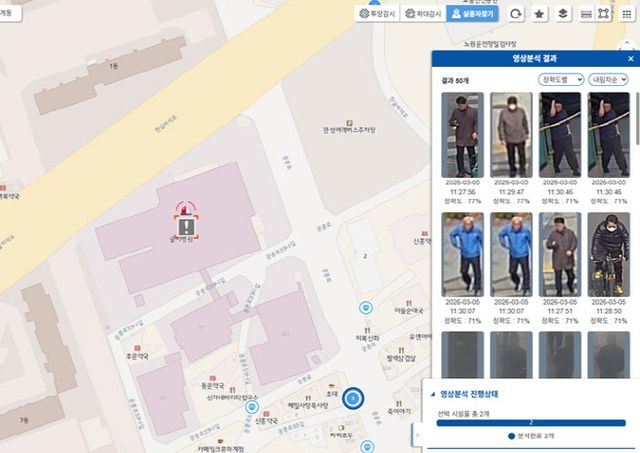The height and width of the screenshot is (453, 640).
Task: Open the grid menu icon at top right
Action: 627,14
